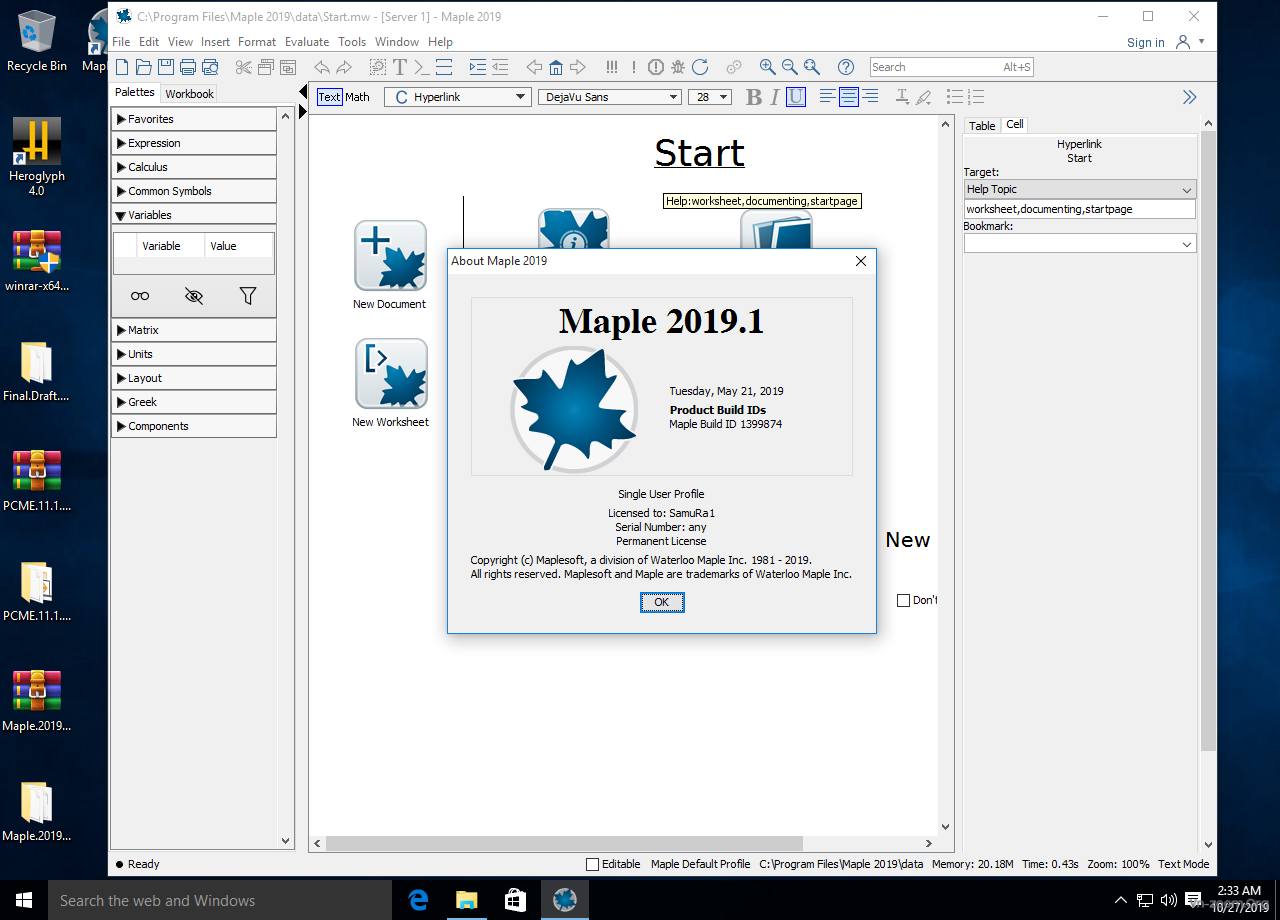
Task: Open the Format menu
Action: tap(257, 42)
